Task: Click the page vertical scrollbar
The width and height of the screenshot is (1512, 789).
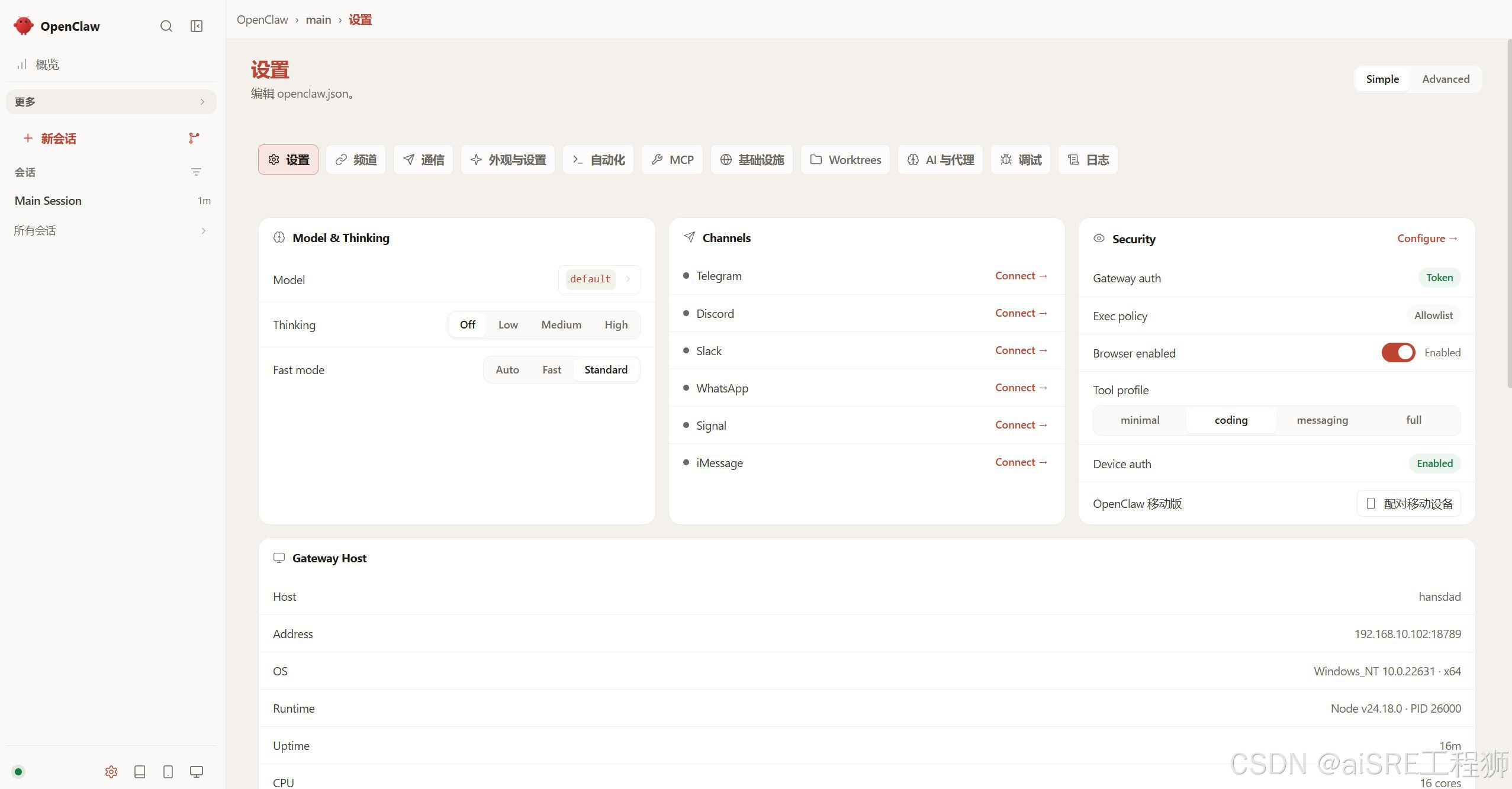Action: [x=1508, y=213]
